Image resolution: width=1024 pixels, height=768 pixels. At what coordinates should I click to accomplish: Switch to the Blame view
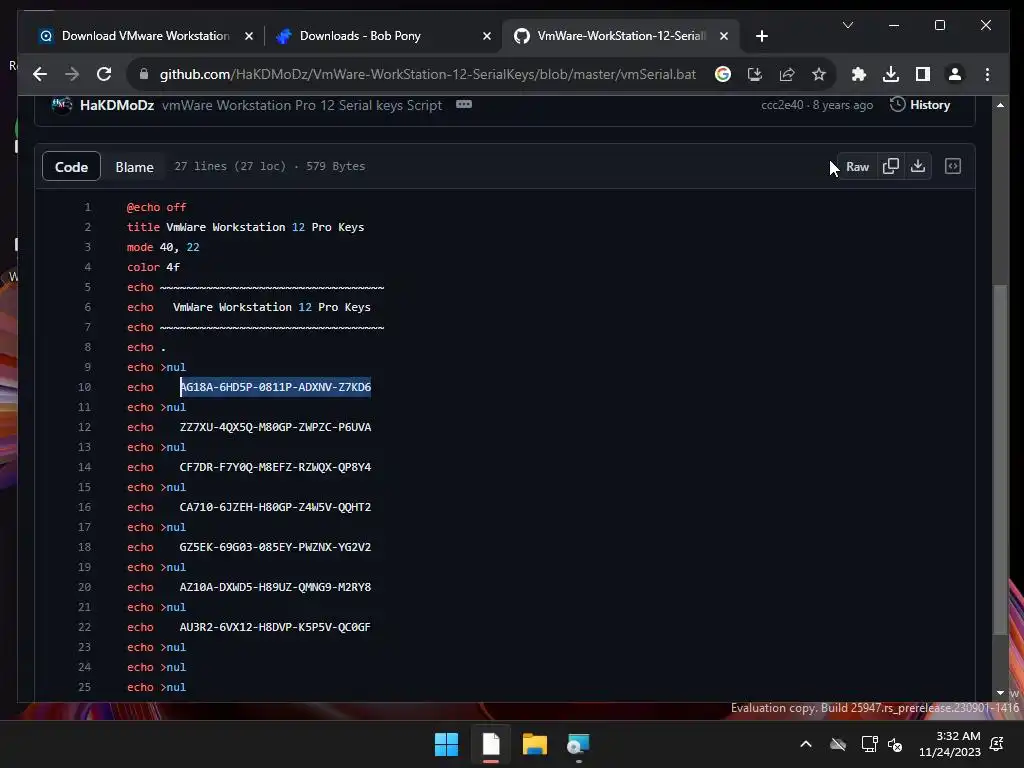135,167
